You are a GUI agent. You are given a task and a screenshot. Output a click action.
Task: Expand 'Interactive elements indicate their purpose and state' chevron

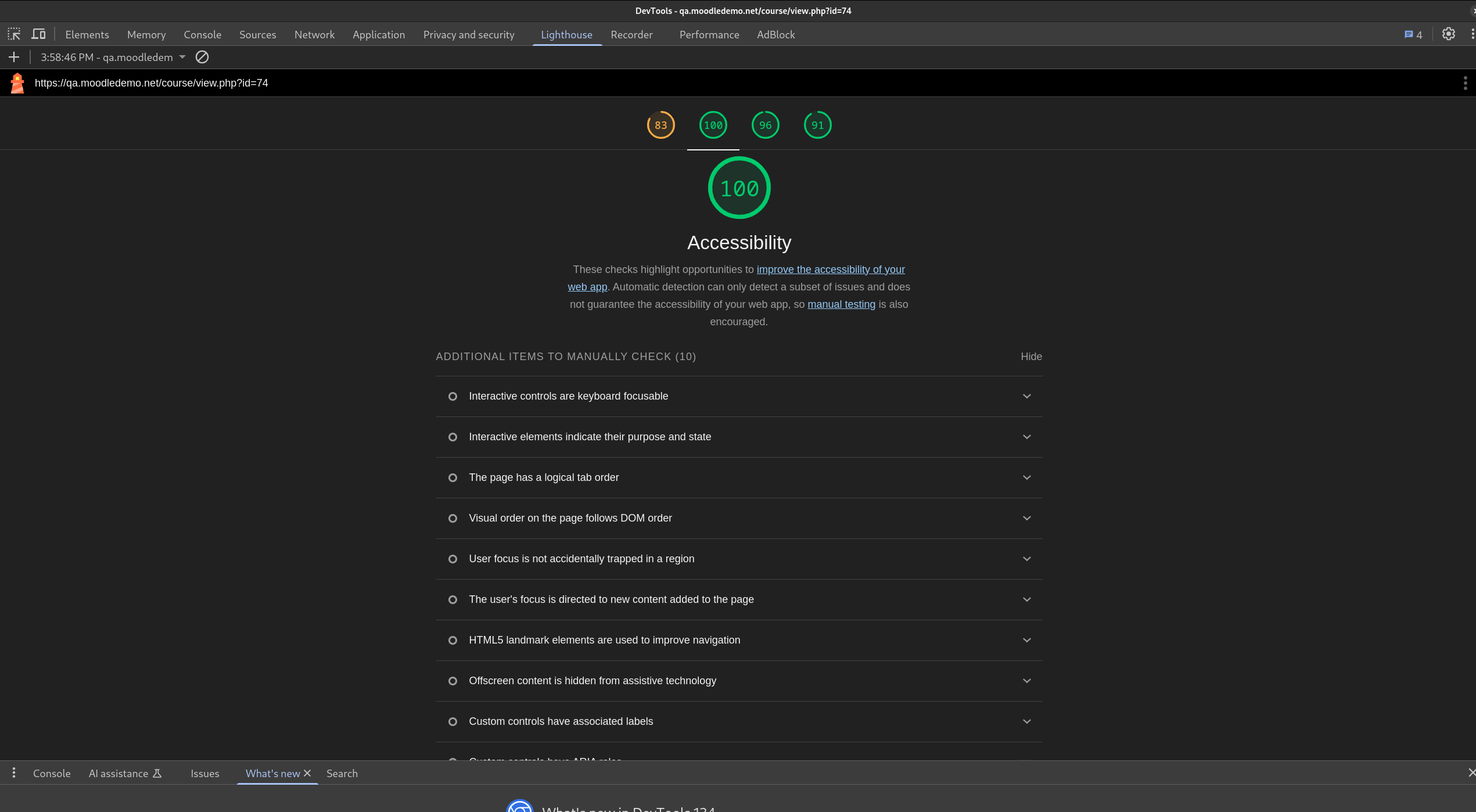1027,437
